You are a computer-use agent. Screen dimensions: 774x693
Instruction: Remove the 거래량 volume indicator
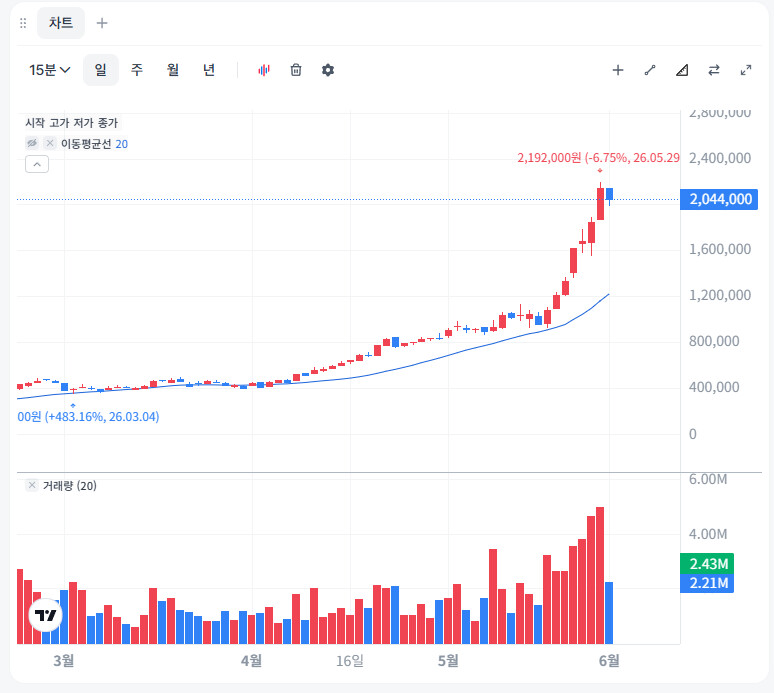(x=32, y=485)
